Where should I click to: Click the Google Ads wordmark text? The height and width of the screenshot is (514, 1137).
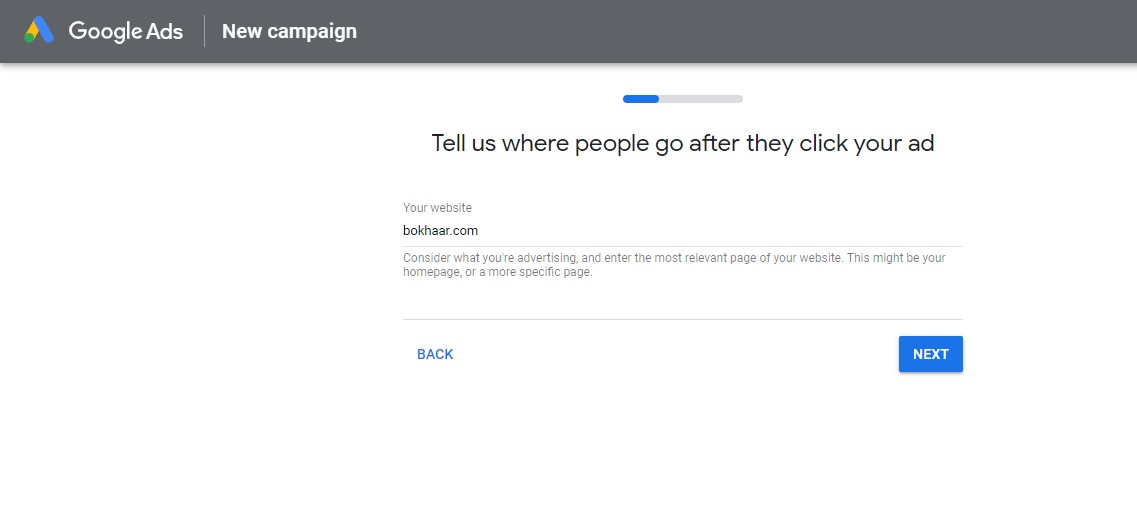coord(125,31)
